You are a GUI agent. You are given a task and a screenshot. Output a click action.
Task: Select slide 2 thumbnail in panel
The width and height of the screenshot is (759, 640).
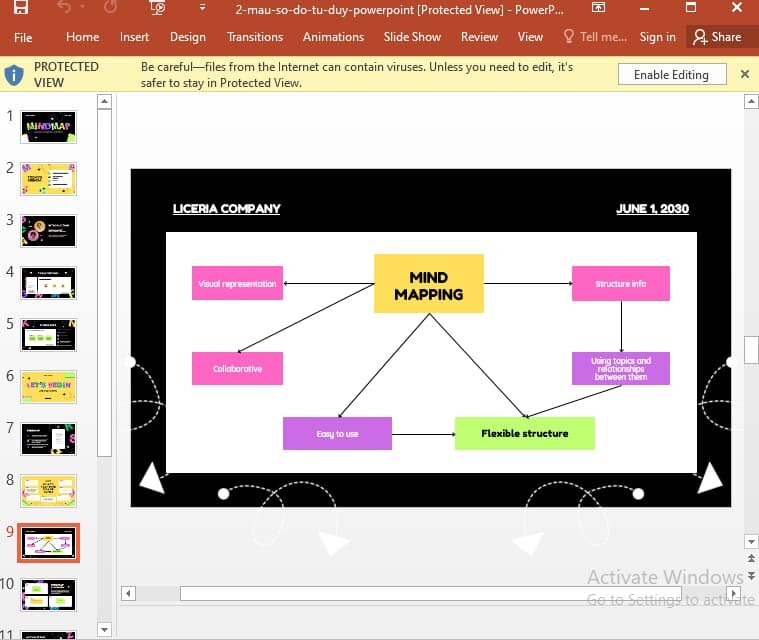[x=48, y=179]
